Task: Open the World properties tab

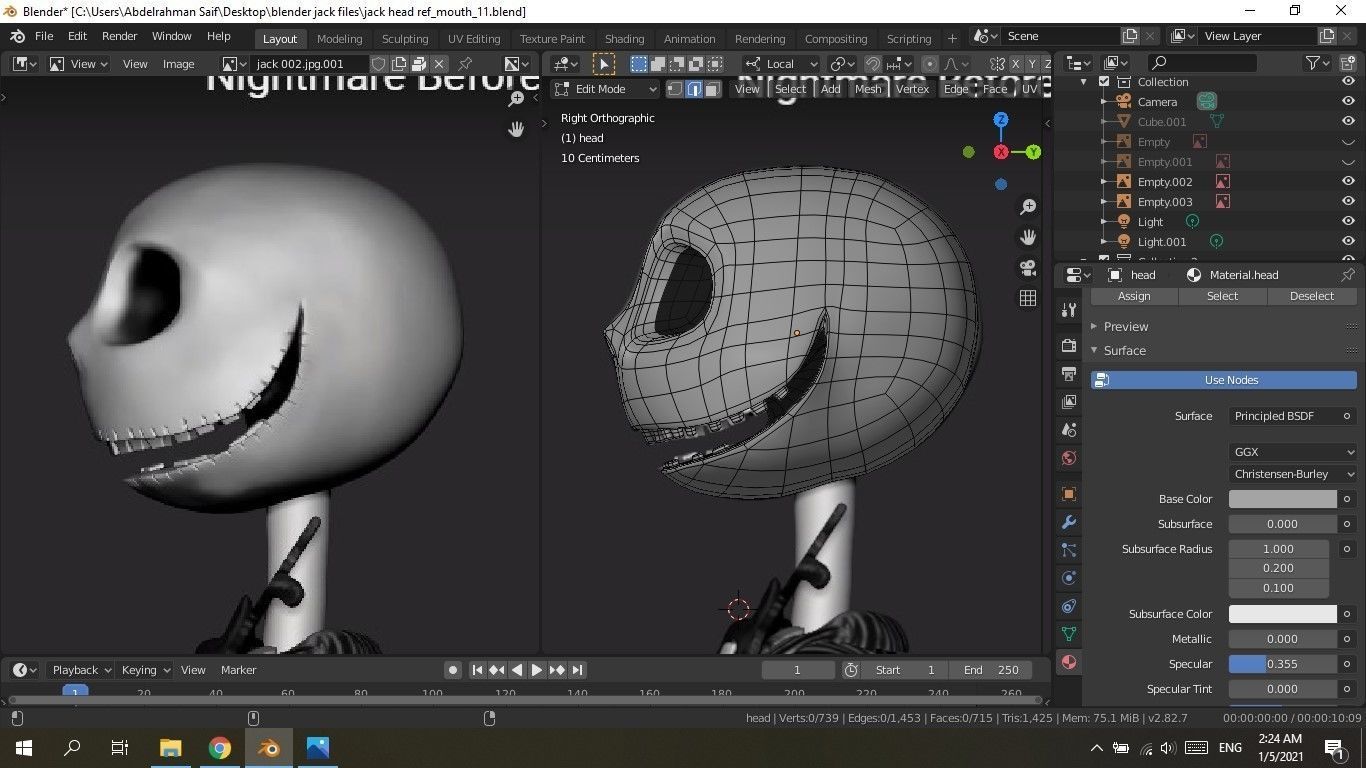Action: pos(1069,459)
